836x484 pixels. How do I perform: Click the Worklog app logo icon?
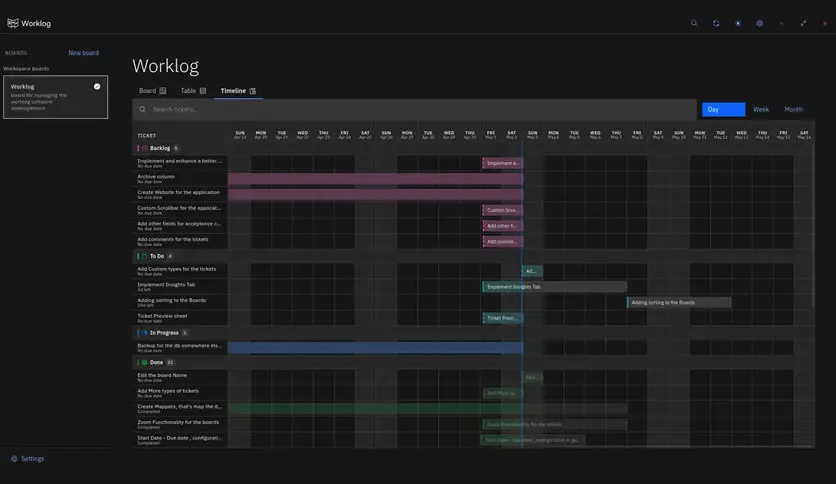(x=13, y=23)
